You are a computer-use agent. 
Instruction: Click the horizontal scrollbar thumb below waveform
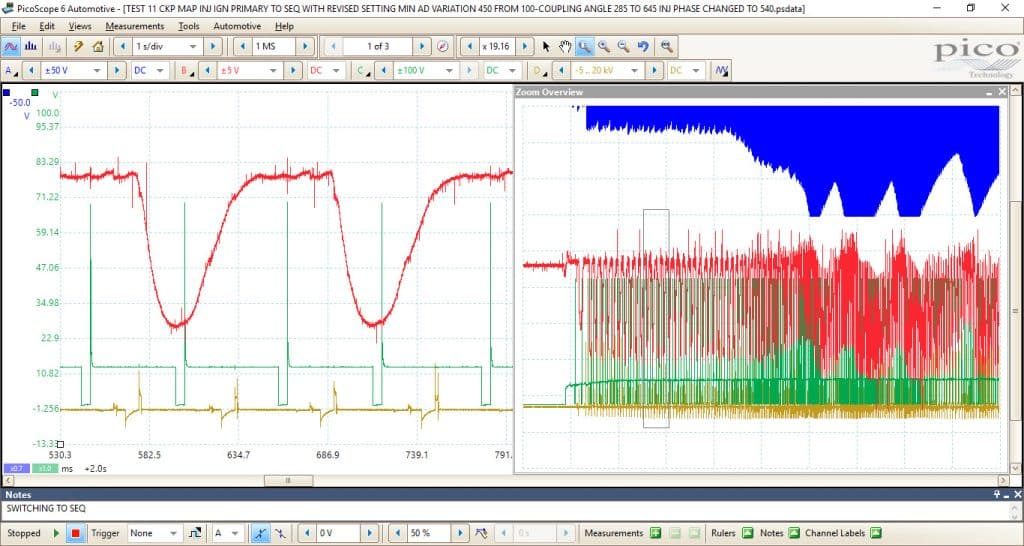pos(288,480)
